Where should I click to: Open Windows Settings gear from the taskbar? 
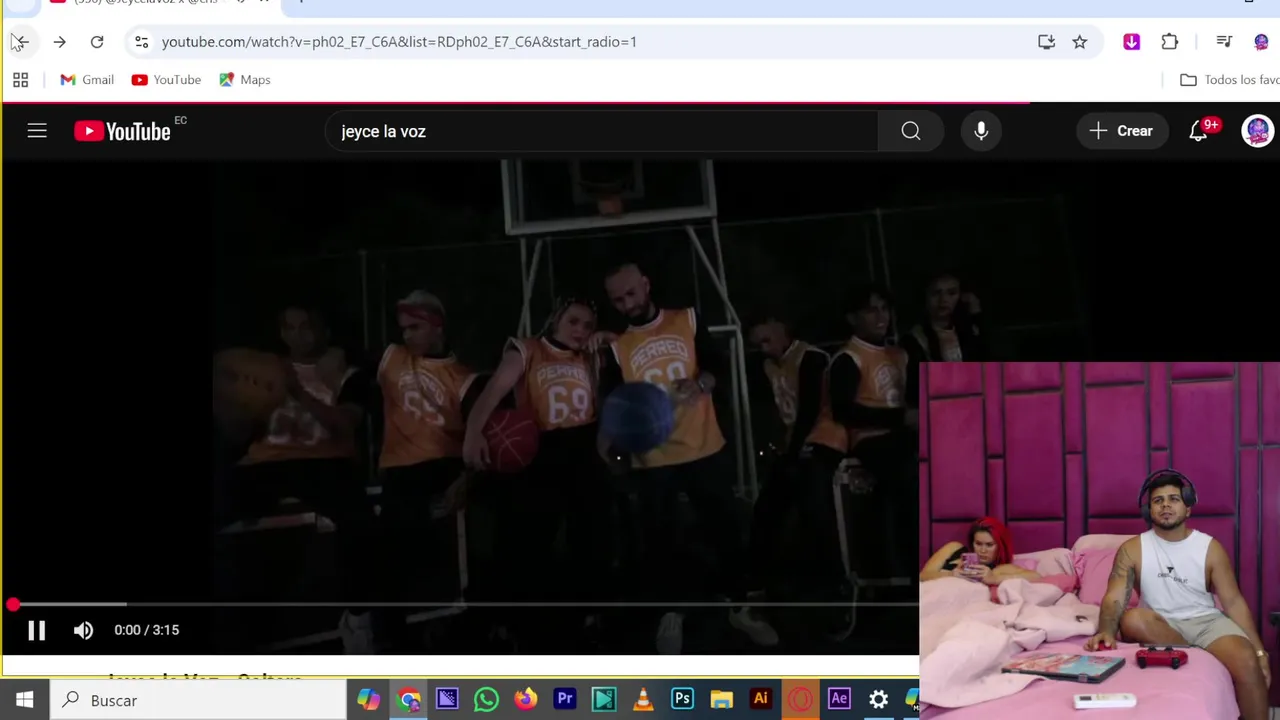click(x=878, y=700)
